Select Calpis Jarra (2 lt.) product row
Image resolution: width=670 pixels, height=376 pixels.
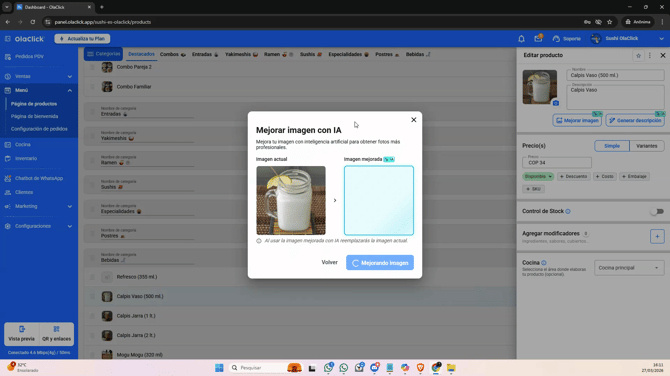(x=299, y=335)
